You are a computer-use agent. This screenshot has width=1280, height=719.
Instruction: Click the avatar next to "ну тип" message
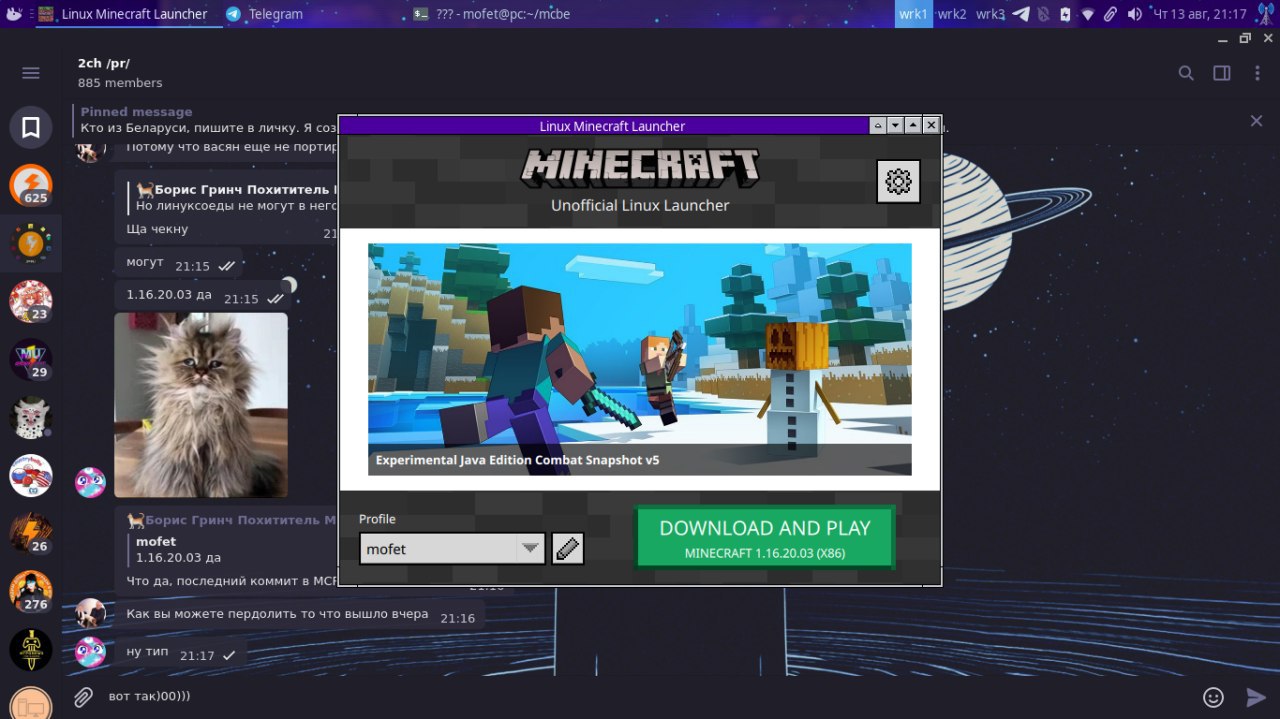tap(91, 652)
